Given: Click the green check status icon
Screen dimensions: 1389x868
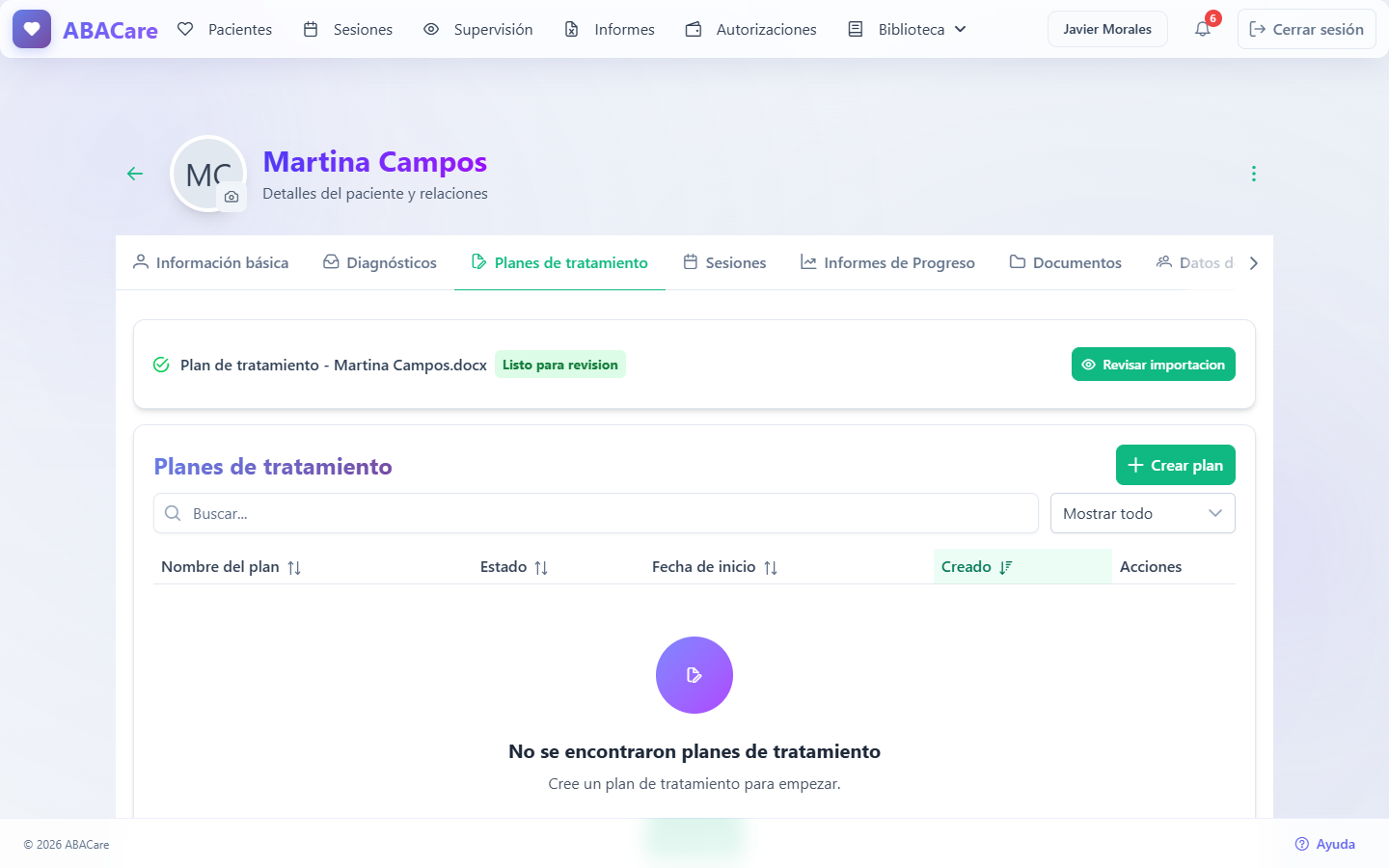Looking at the screenshot, I should [x=161, y=365].
